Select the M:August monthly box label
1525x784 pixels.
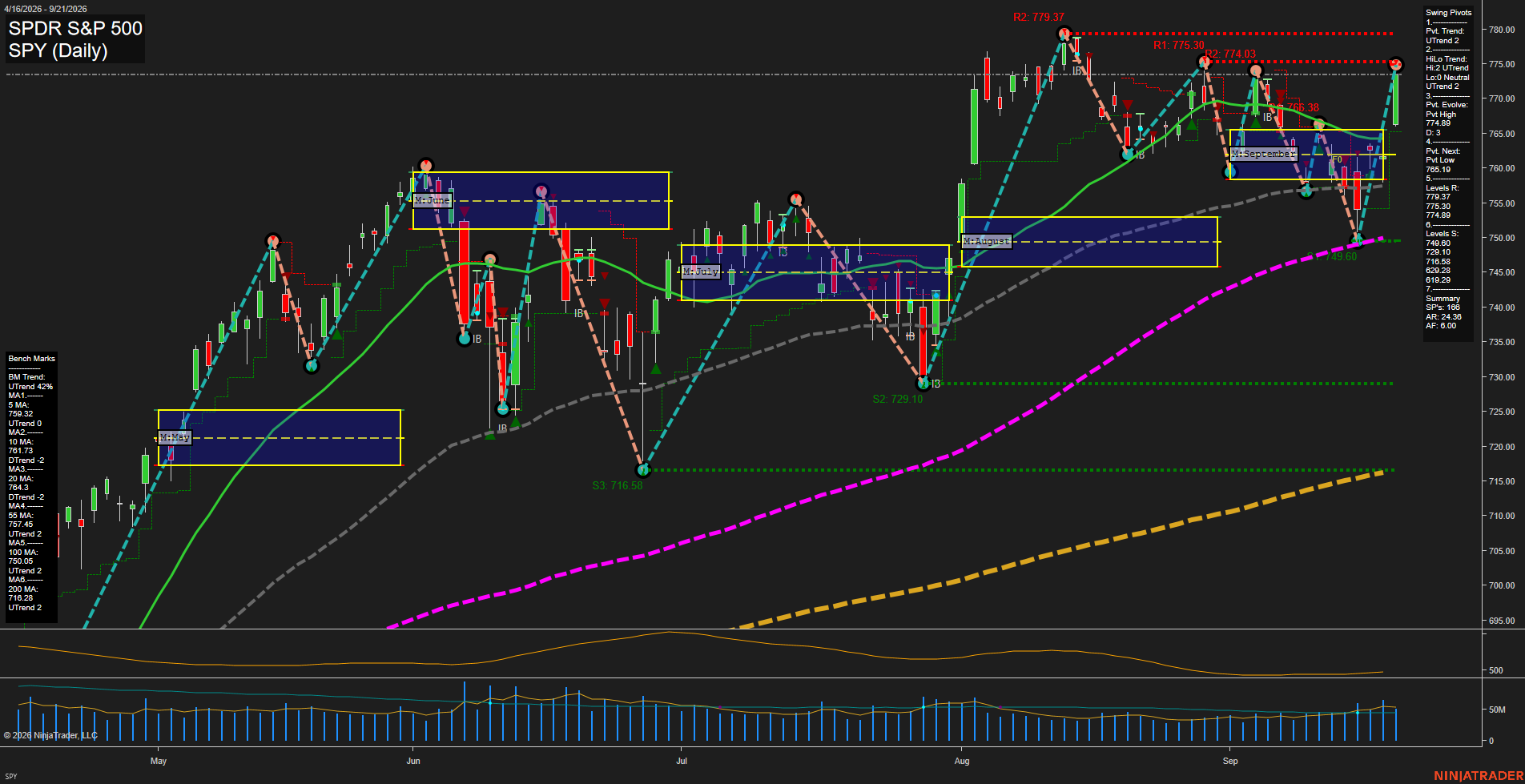coord(987,241)
